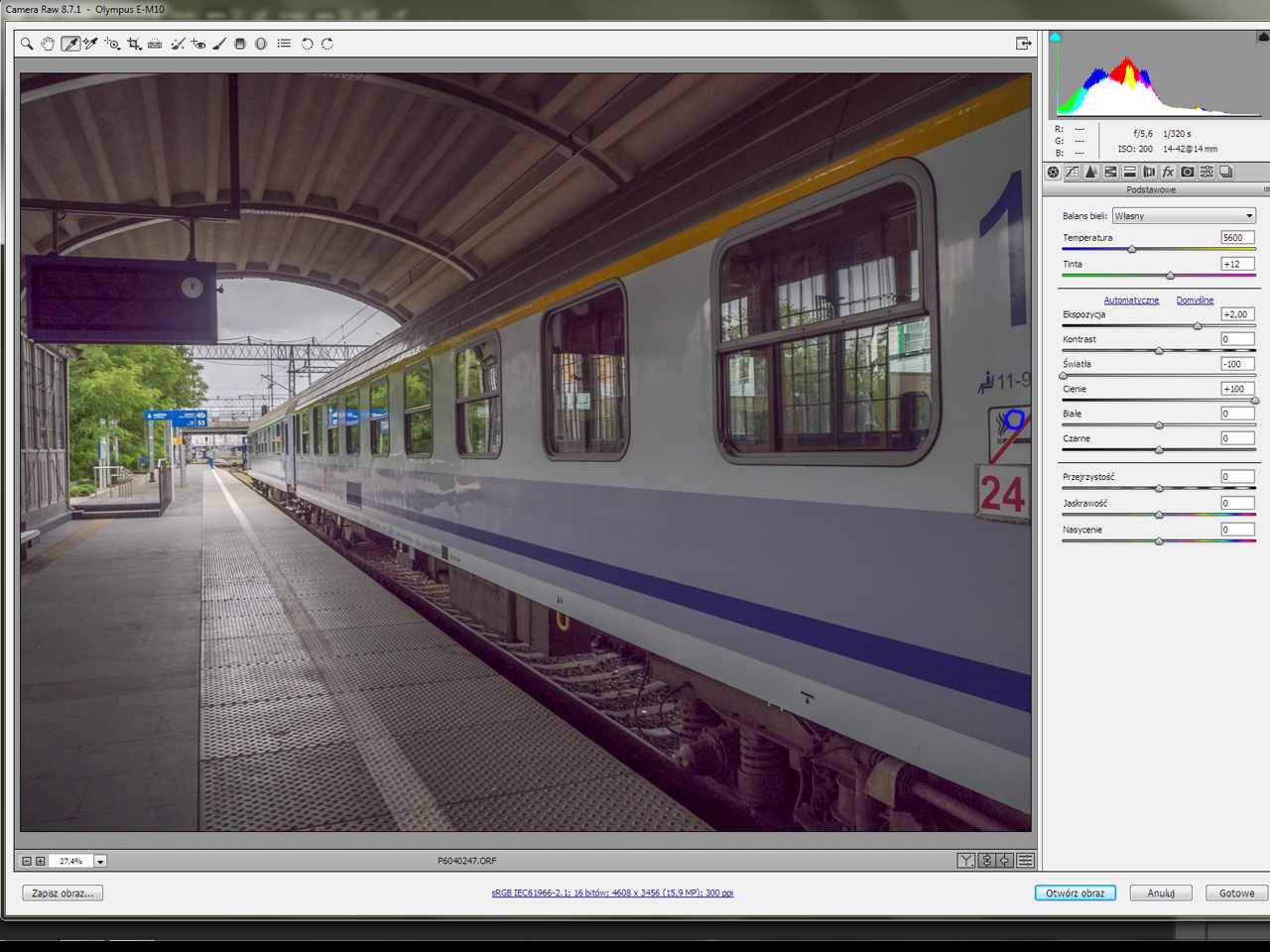The height and width of the screenshot is (952, 1270).
Task: Select the Straighten tool
Action: click(155, 44)
